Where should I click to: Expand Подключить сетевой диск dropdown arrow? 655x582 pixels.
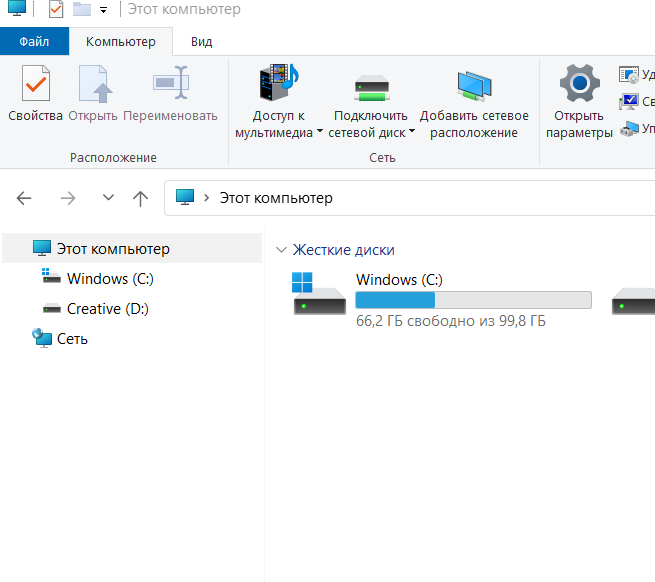coord(412,131)
